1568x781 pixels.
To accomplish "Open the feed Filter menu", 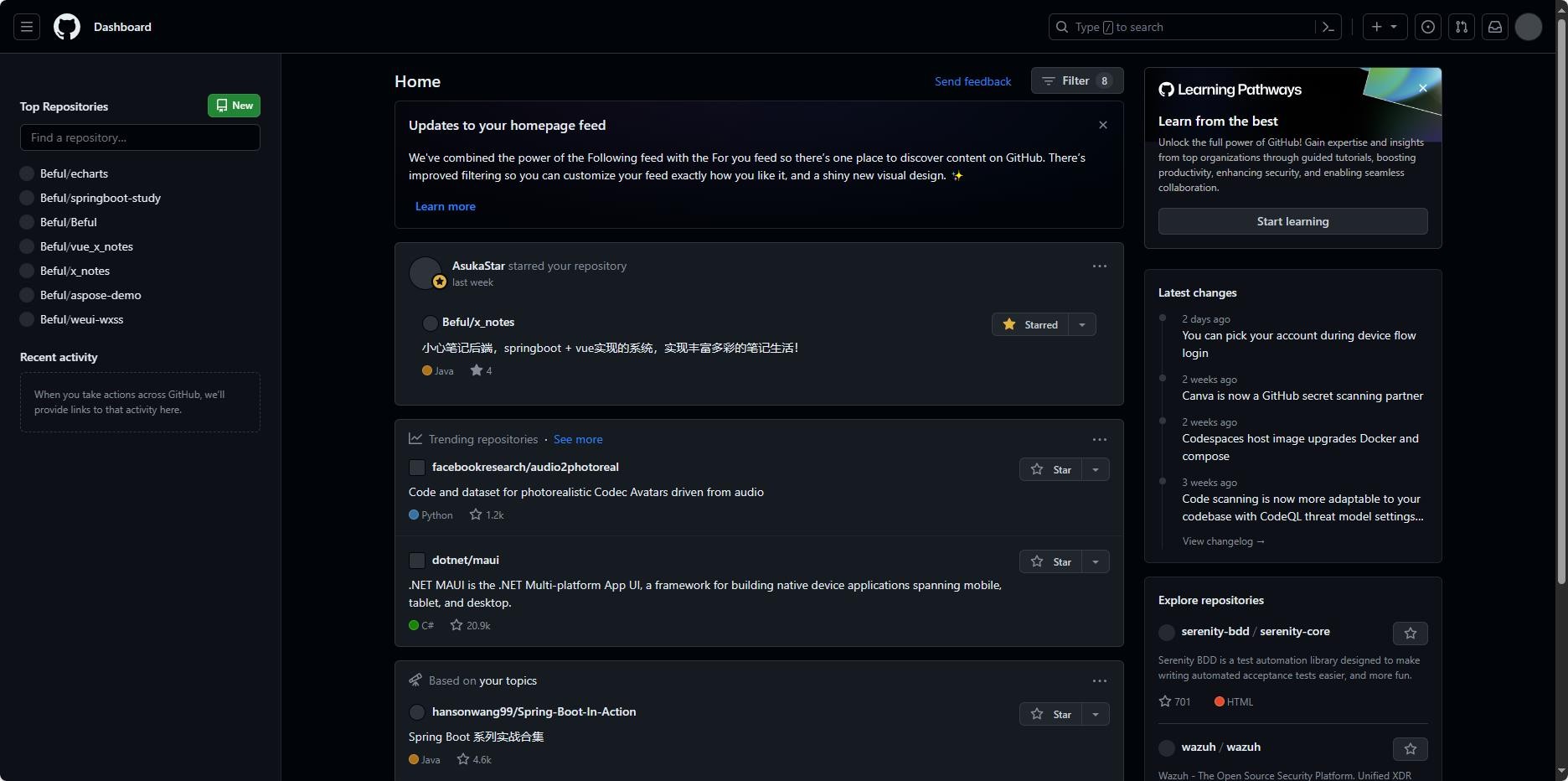I will pos(1076,81).
